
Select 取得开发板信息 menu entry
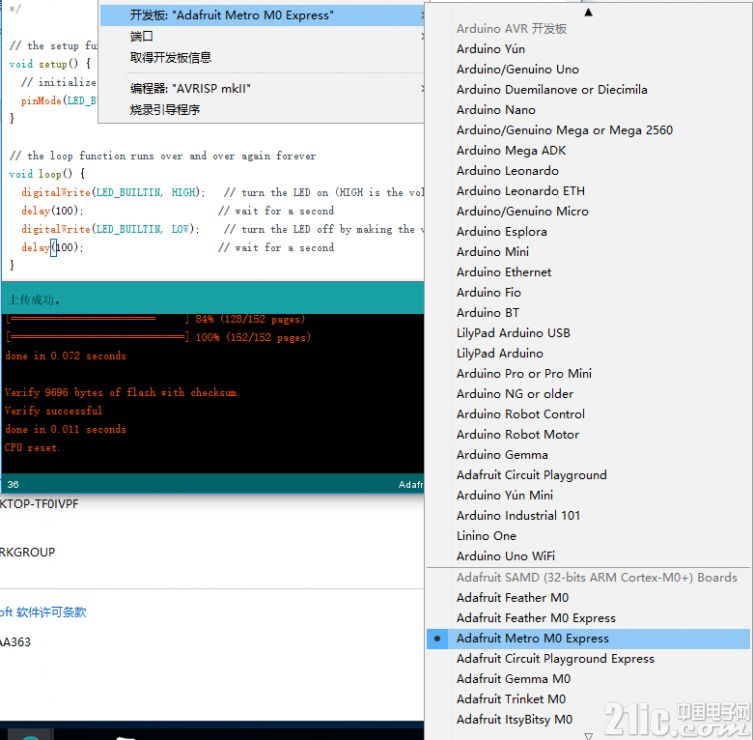point(262,58)
